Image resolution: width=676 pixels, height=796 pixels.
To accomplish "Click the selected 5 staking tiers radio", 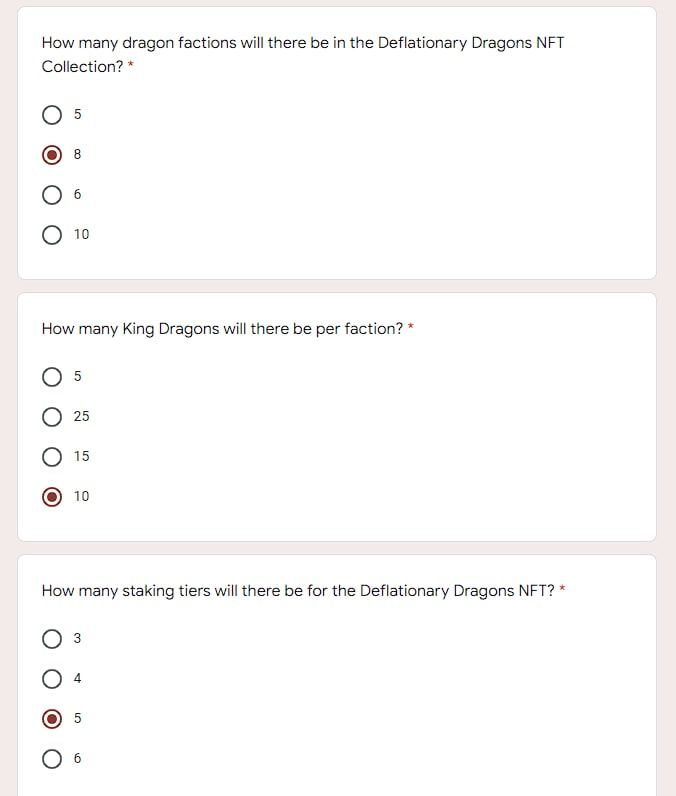I will 52,719.
